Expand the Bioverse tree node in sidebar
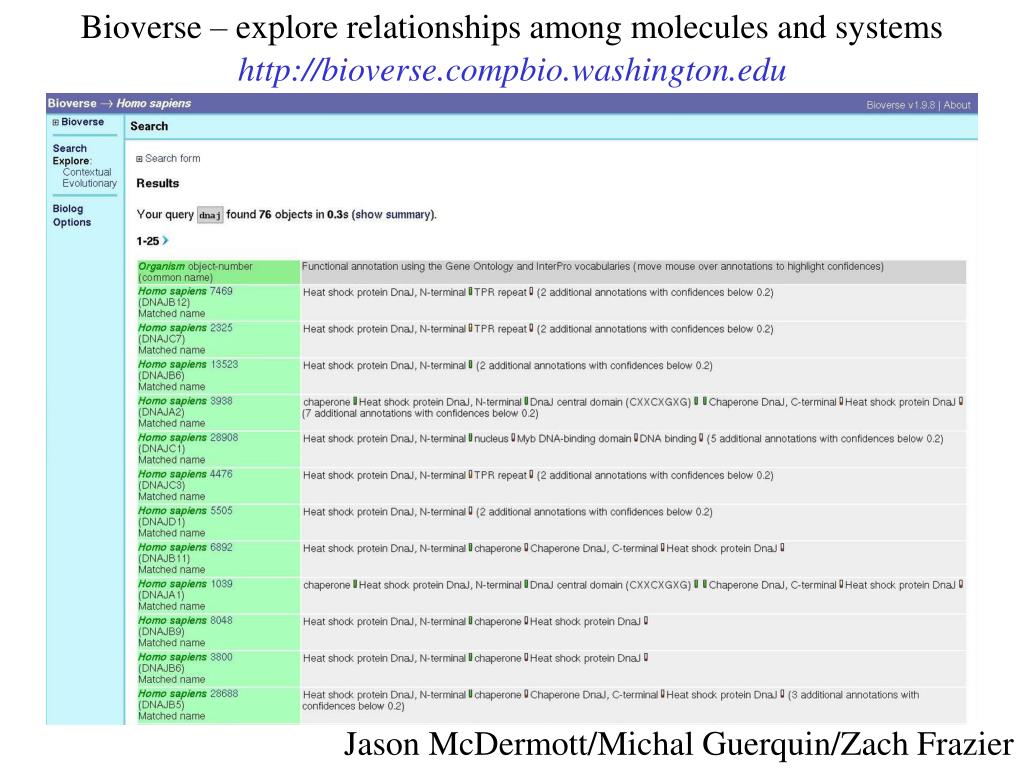1024x768 pixels. (x=56, y=122)
